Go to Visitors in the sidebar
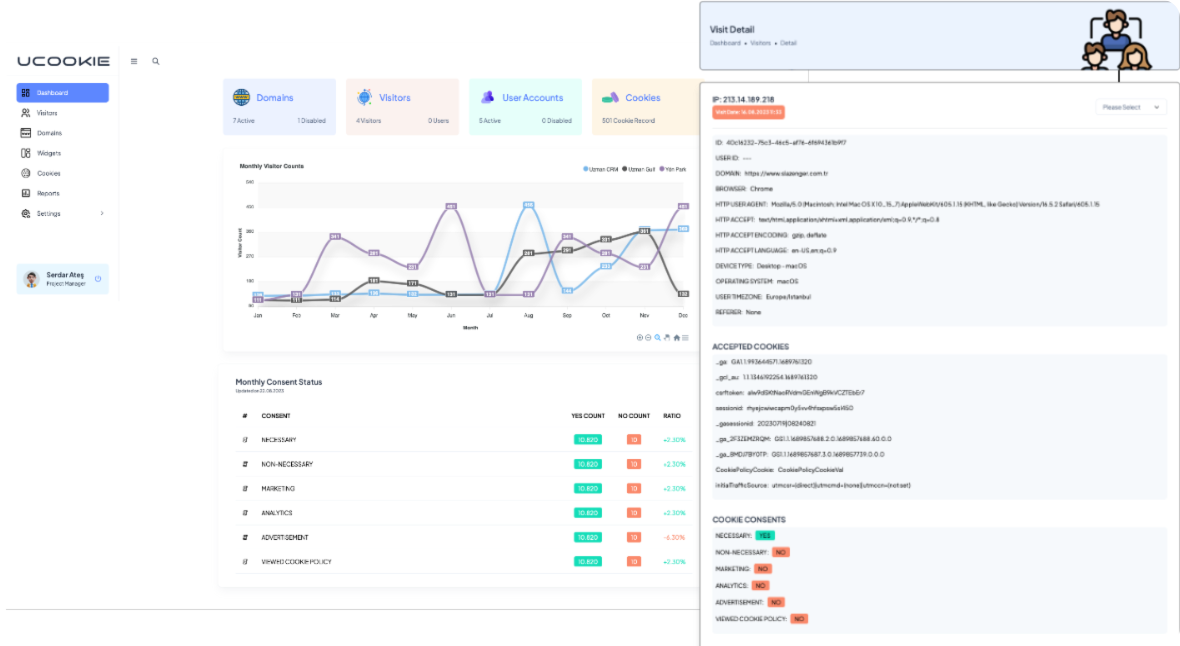This screenshot has height=646, width=1180. tap(47, 113)
